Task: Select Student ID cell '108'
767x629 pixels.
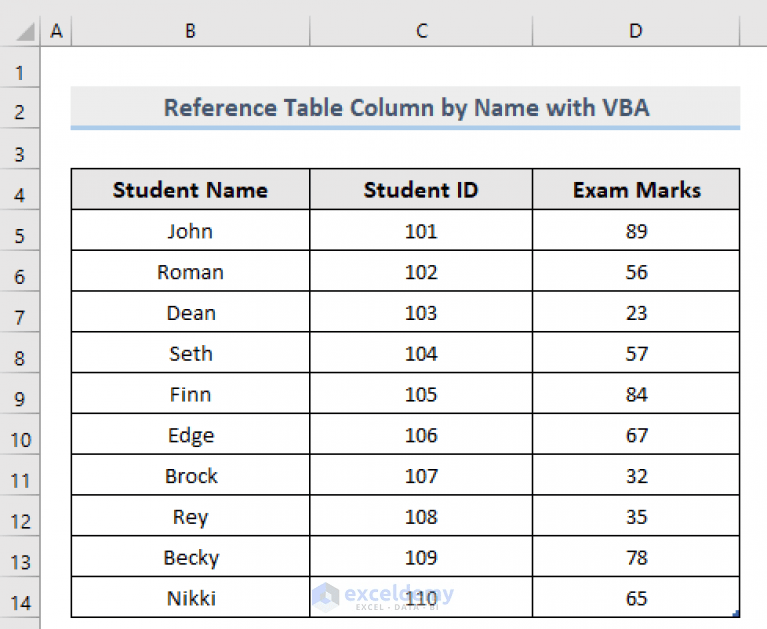Action: pyautogui.click(x=421, y=516)
